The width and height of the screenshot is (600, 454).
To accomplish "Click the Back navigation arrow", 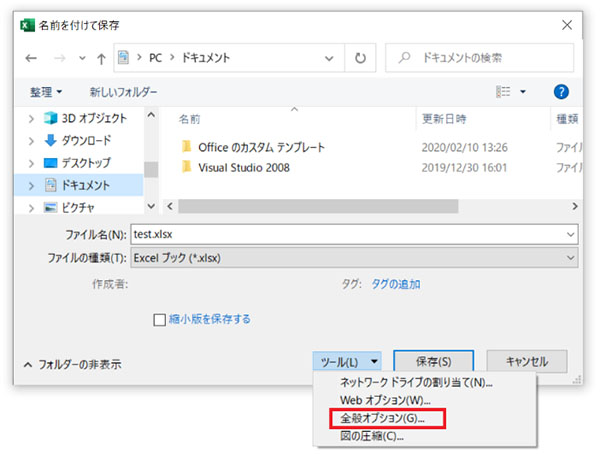I will [x=31, y=58].
